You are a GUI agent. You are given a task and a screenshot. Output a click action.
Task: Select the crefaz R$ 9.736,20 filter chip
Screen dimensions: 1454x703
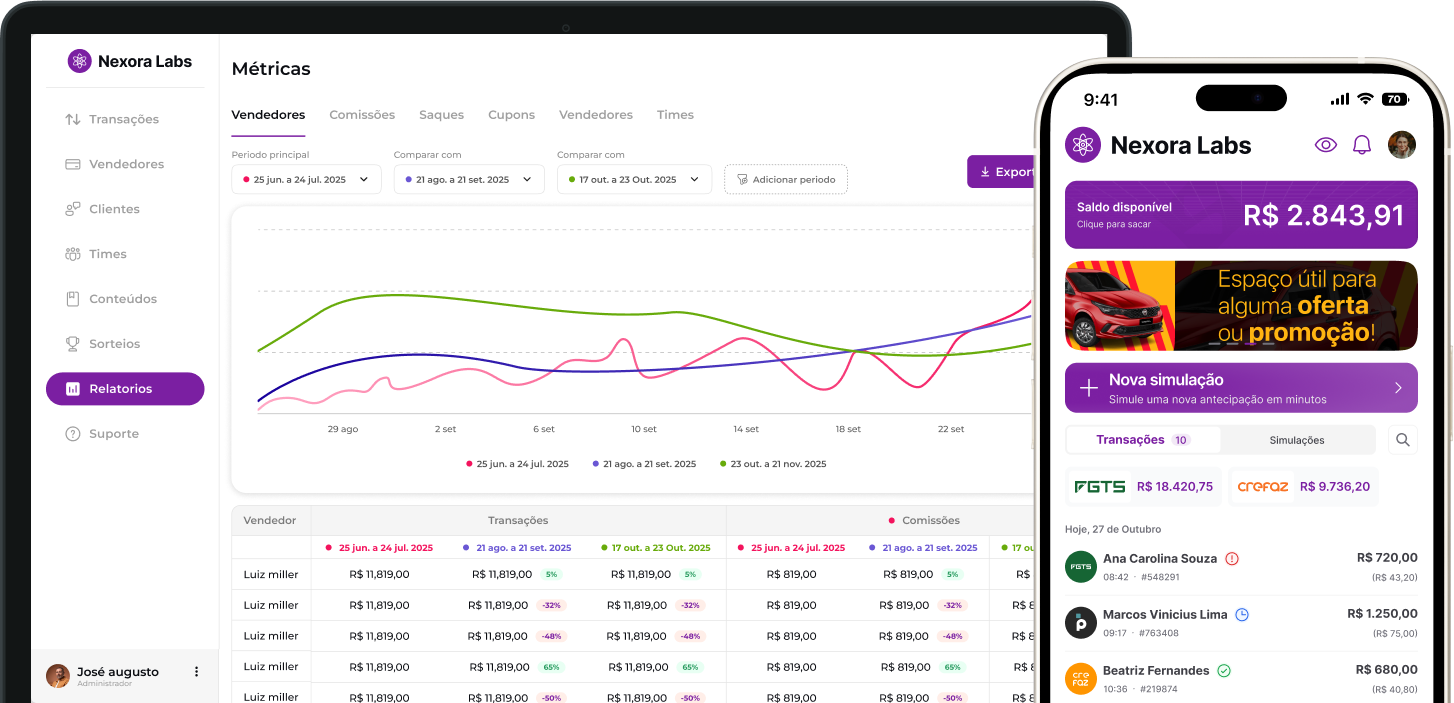[x=1303, y=487]
